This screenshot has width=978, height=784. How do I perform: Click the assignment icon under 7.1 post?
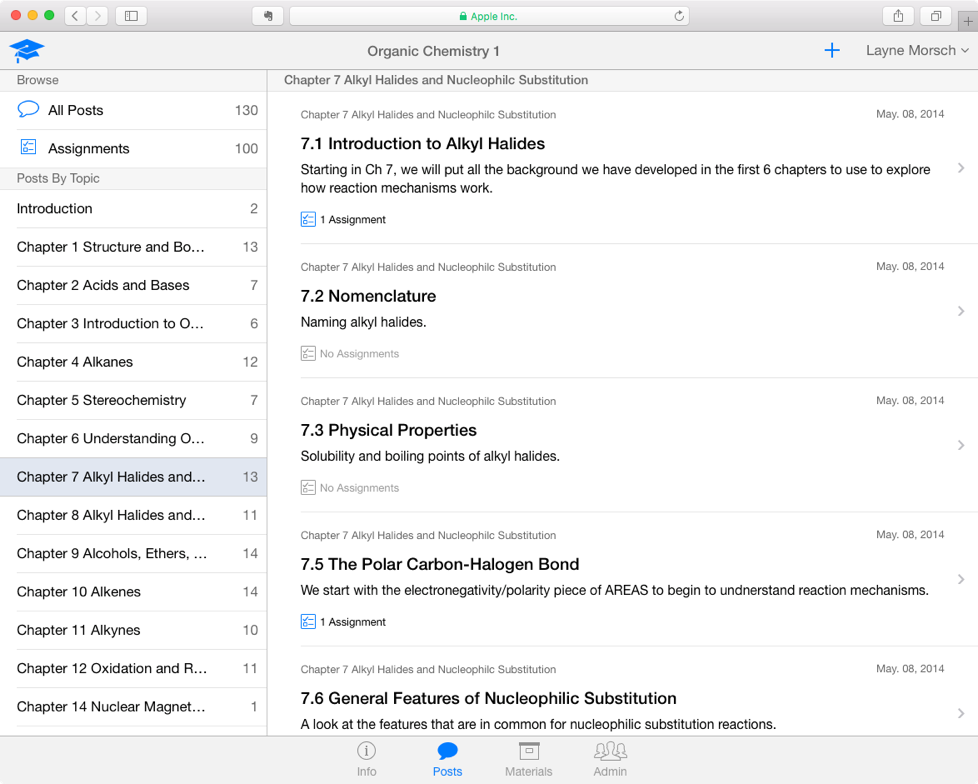pyautogui.click(x=308, y=219)
